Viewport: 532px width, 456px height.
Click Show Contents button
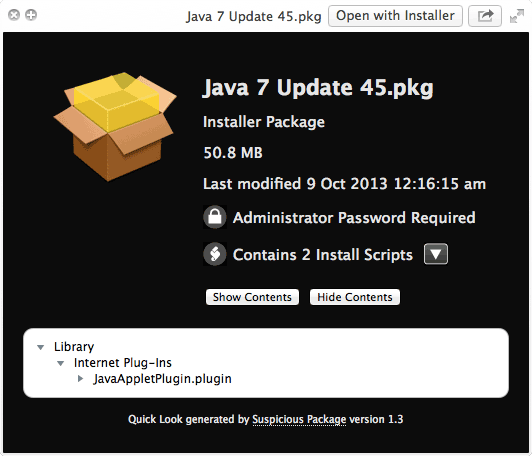(x=252, y=297)
